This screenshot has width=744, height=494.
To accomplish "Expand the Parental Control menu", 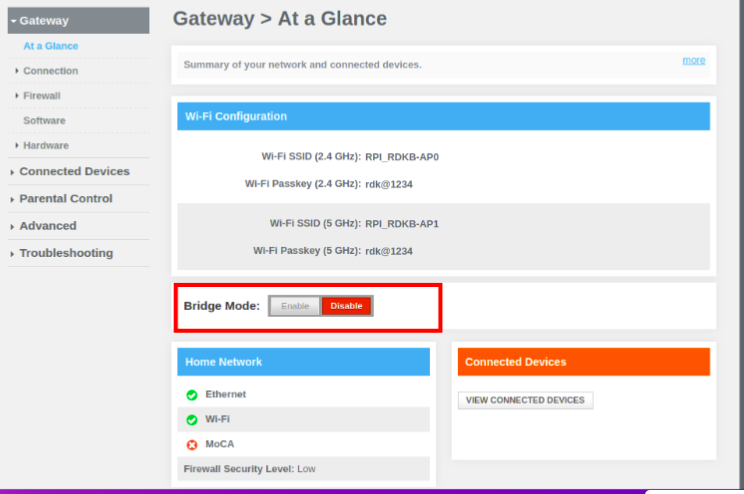I will click(66, 199).
